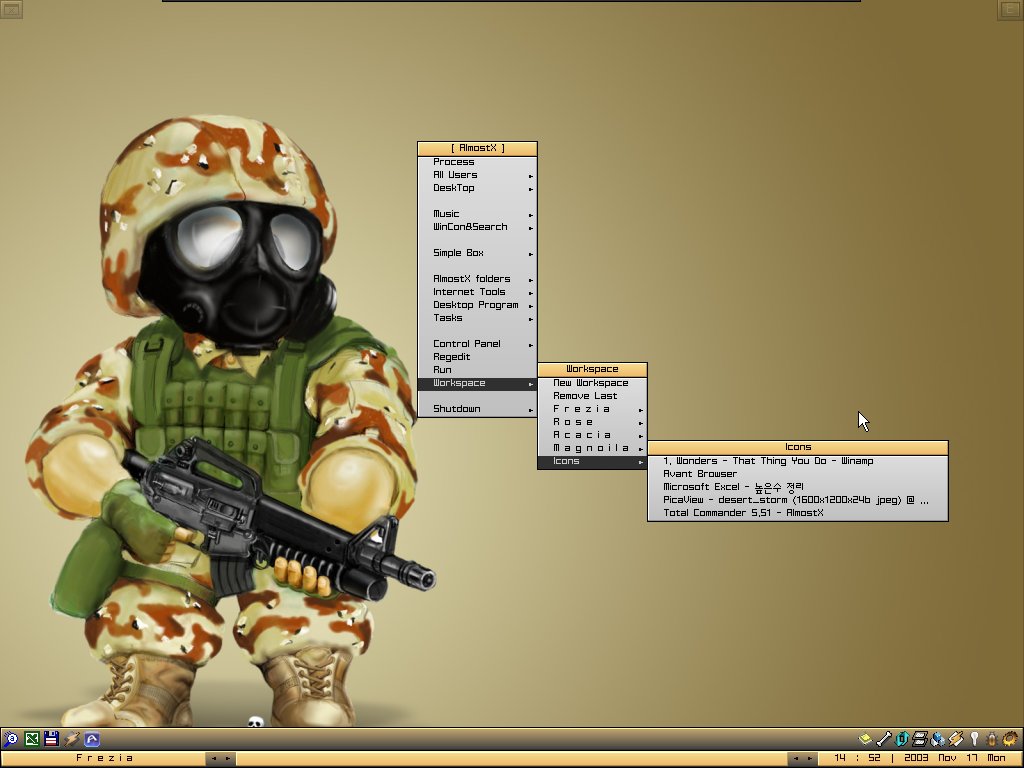
Task: Expand the Desktop Program submenu
Action: (477, 305)
